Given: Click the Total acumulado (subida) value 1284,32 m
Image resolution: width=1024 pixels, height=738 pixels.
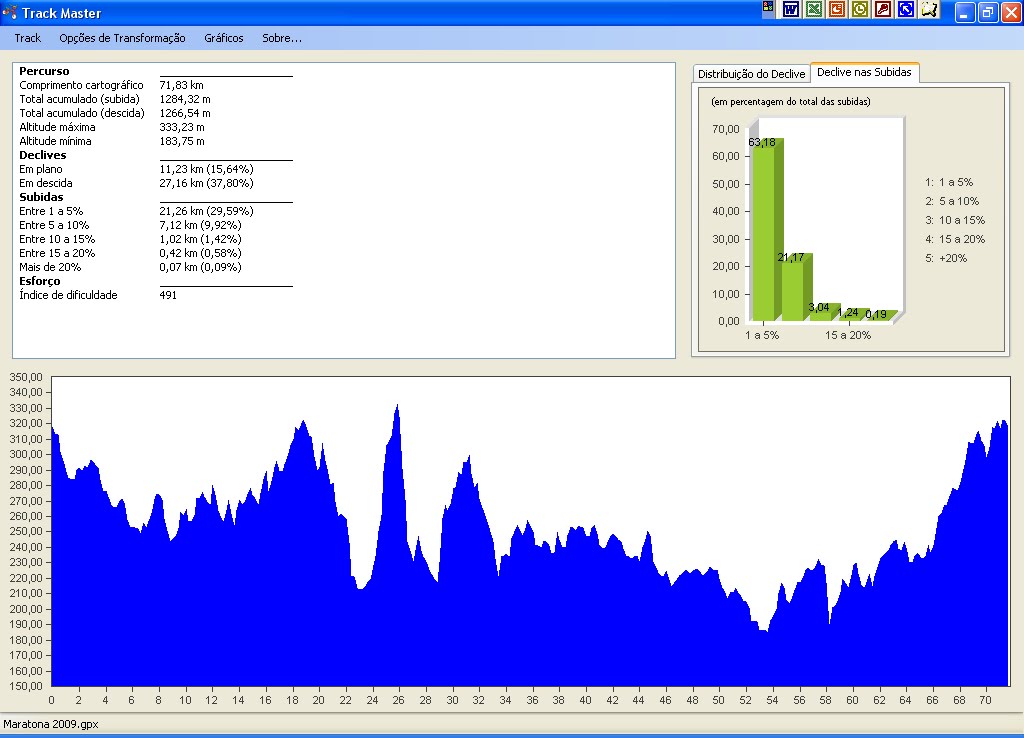Looking at the screenshot, I should tap(185, 99).
